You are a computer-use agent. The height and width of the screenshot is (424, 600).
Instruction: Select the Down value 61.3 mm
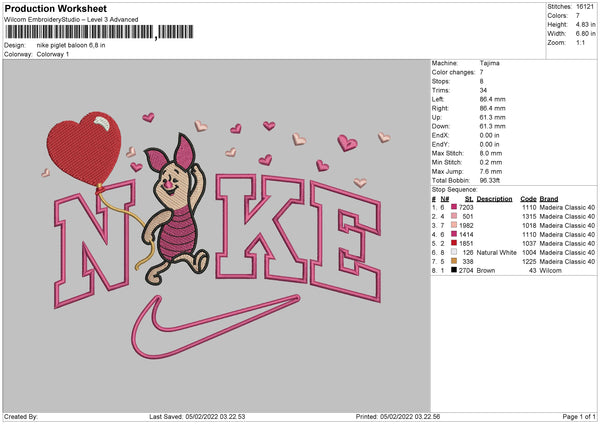point(492,126)
